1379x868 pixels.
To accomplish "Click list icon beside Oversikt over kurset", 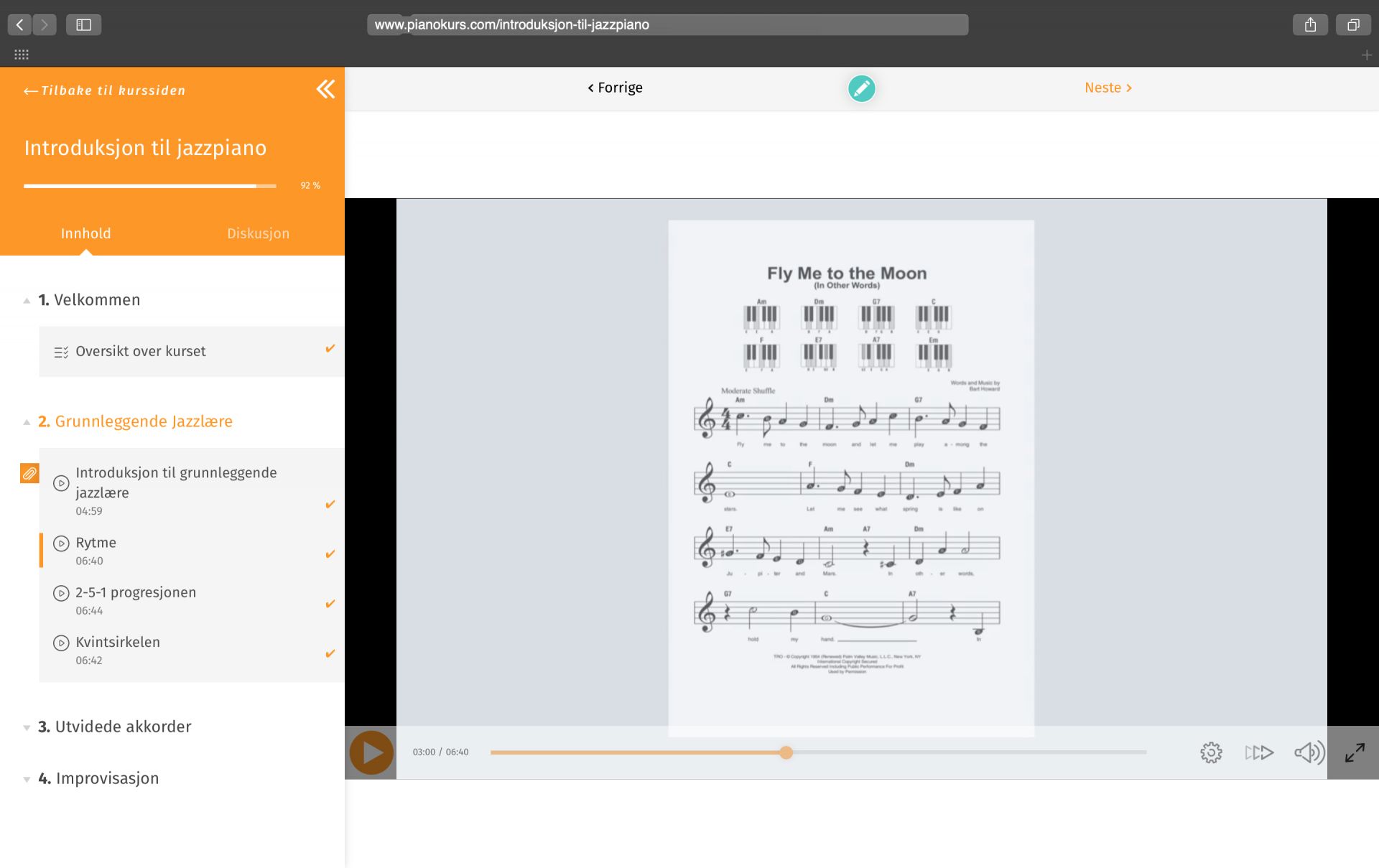I will coord(61,352).
